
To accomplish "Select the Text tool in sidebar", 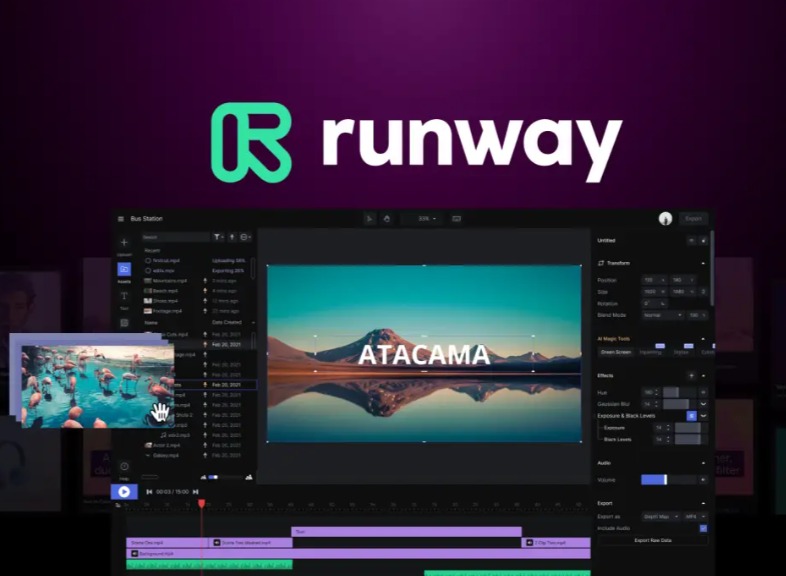I will (x=124, y=296).
